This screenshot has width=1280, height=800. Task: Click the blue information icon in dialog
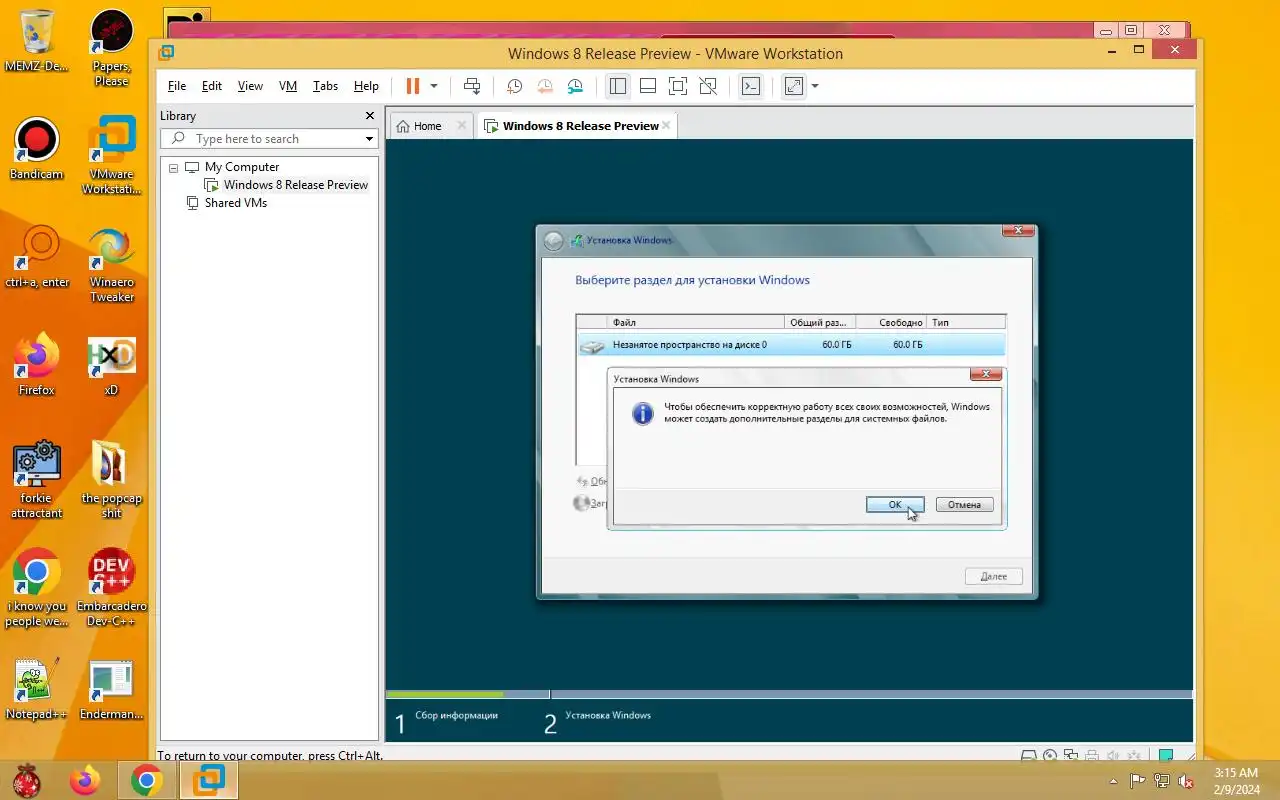point(643,413)
